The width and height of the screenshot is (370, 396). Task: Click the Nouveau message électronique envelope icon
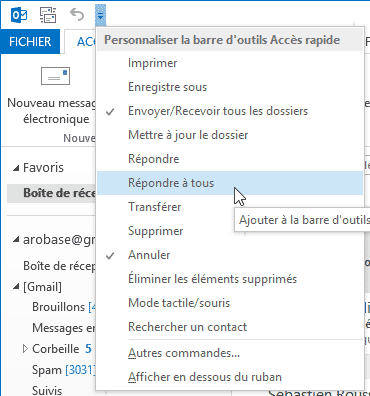[x=55, y=76]
